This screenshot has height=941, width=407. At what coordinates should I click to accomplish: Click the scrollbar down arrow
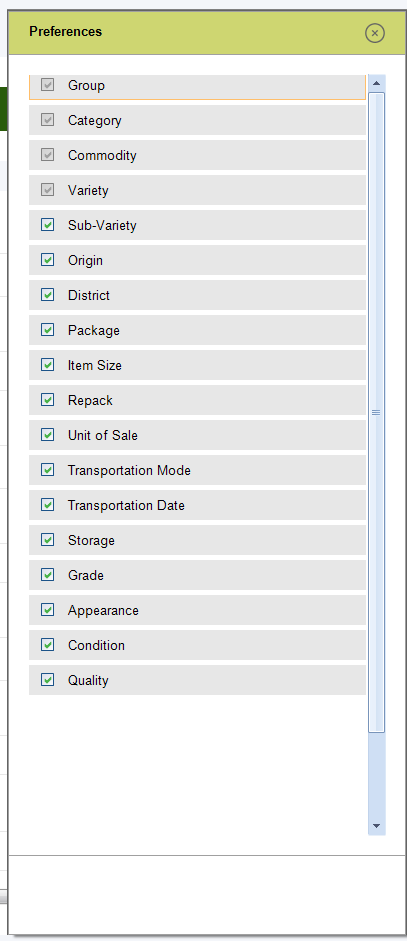(376, 826)
